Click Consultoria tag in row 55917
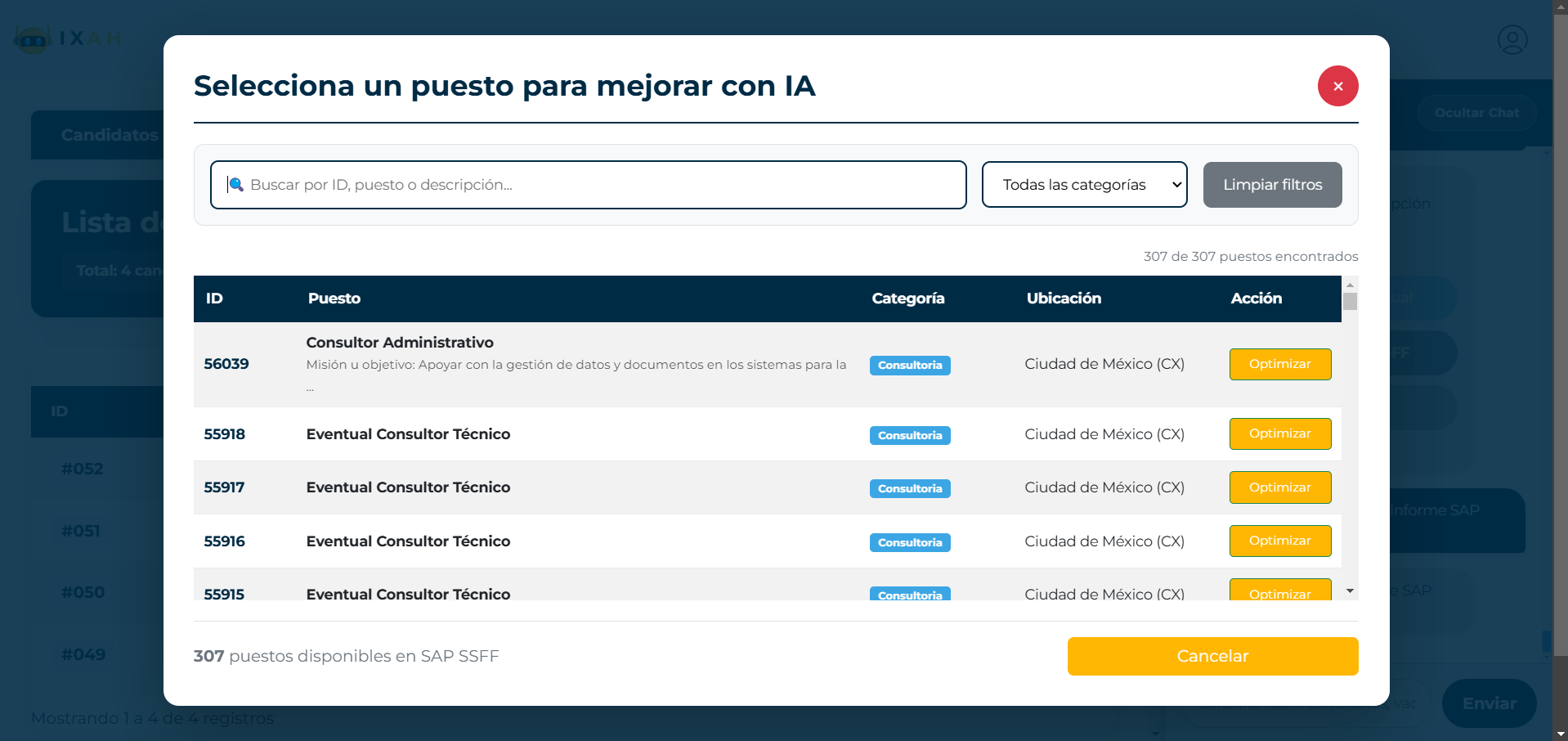 pos(910,488)
